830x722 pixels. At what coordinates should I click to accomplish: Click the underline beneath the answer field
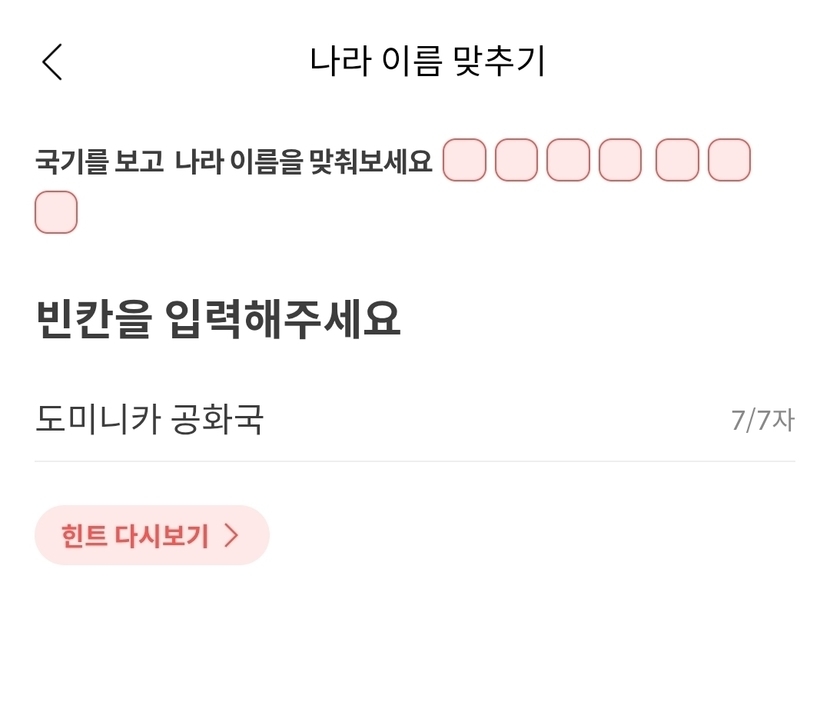(x=415, y=461)
